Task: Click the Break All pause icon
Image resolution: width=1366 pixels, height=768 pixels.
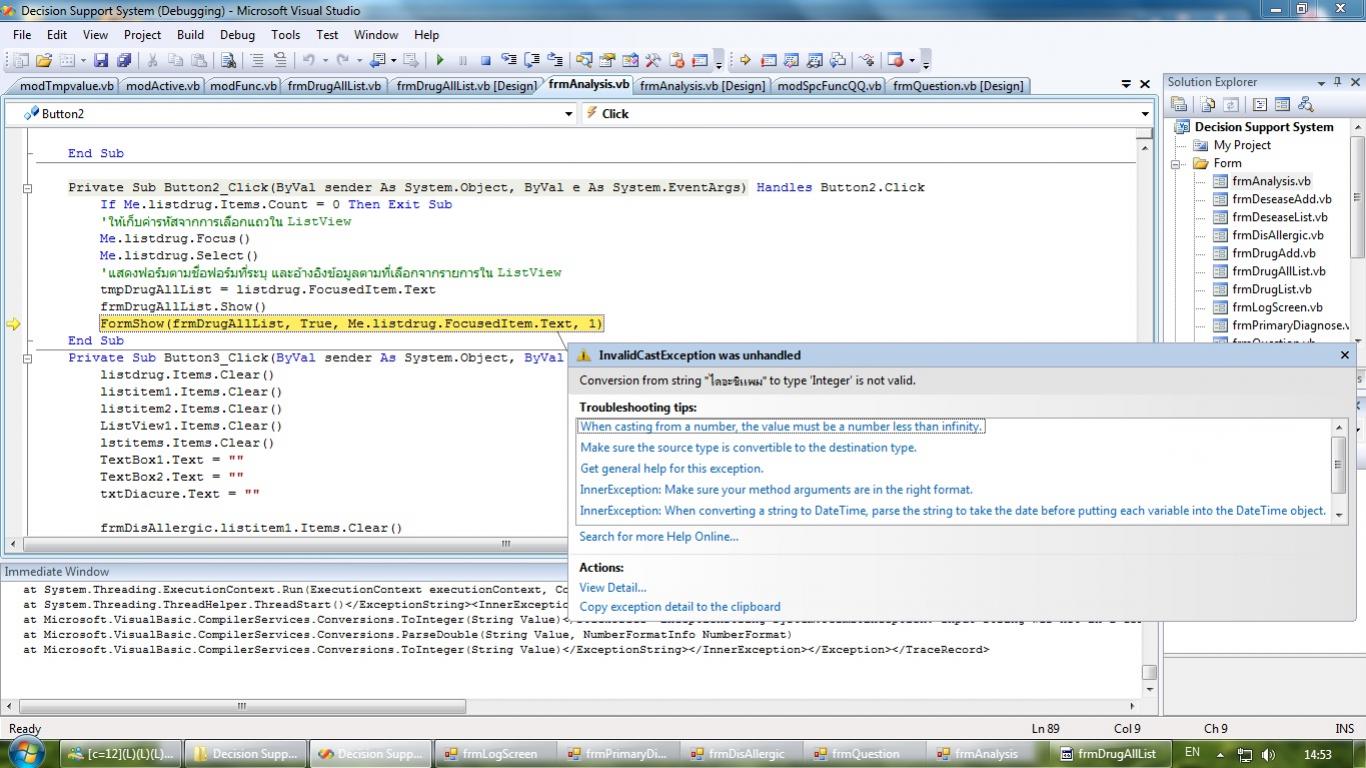Action: 463,60
